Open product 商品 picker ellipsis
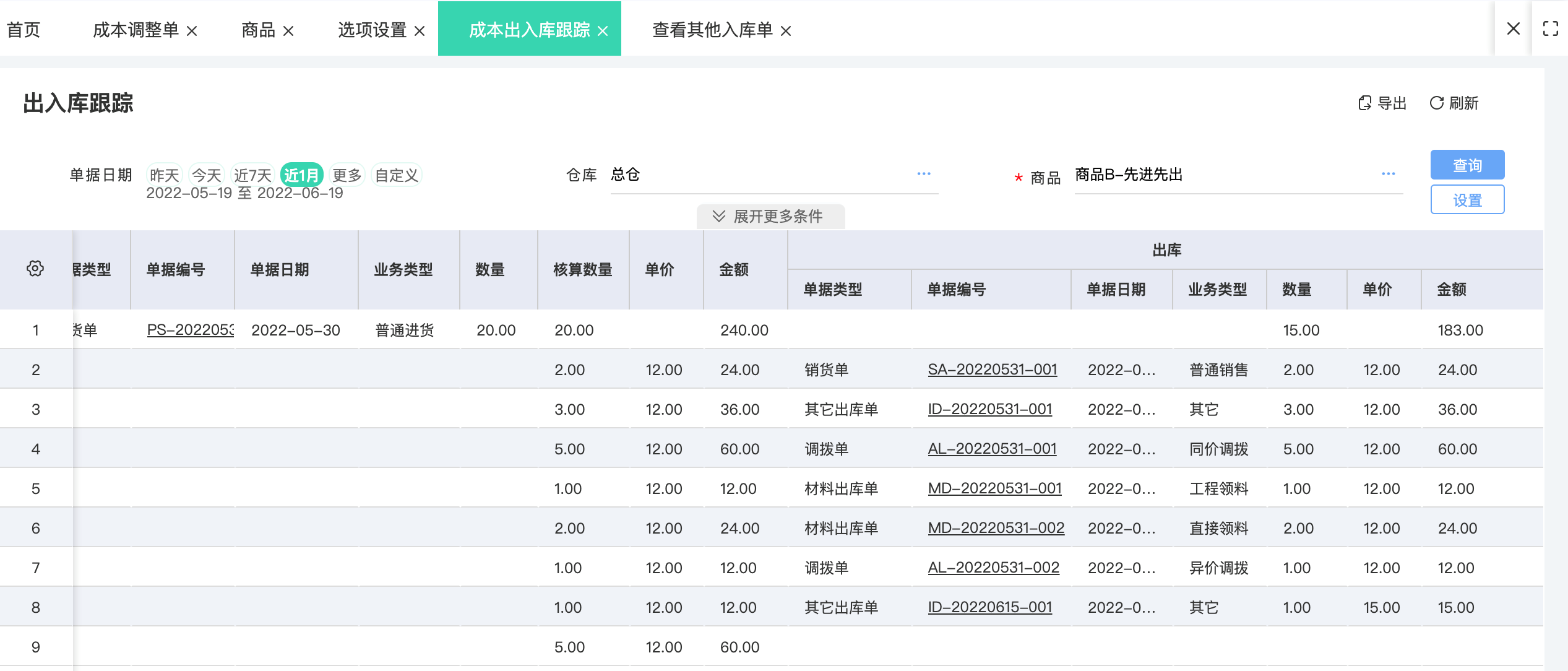 point(1388,174)
